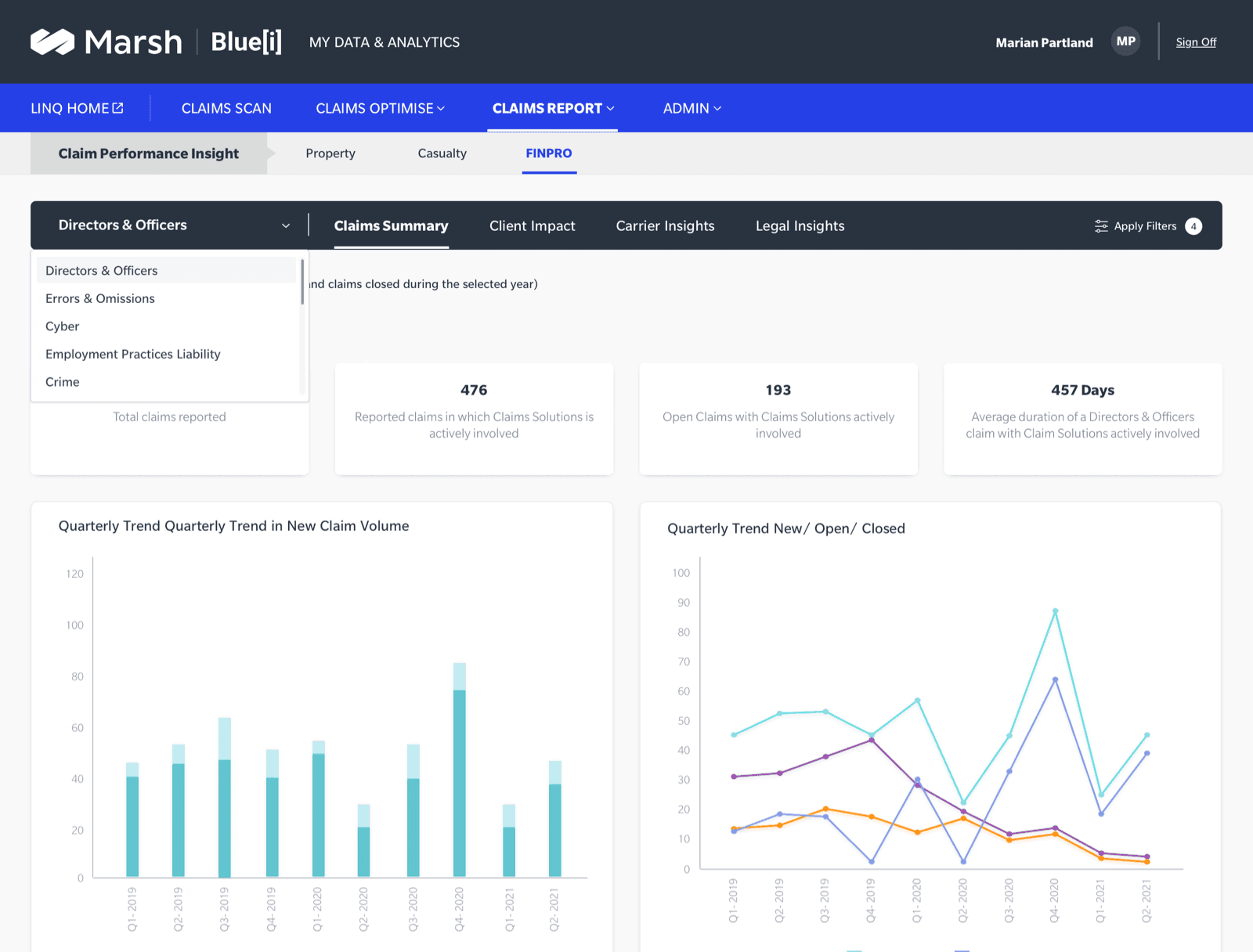Click the dropdown list scrollbar
The width and height of the screenshot is (1253, 952).
[302, 282]
